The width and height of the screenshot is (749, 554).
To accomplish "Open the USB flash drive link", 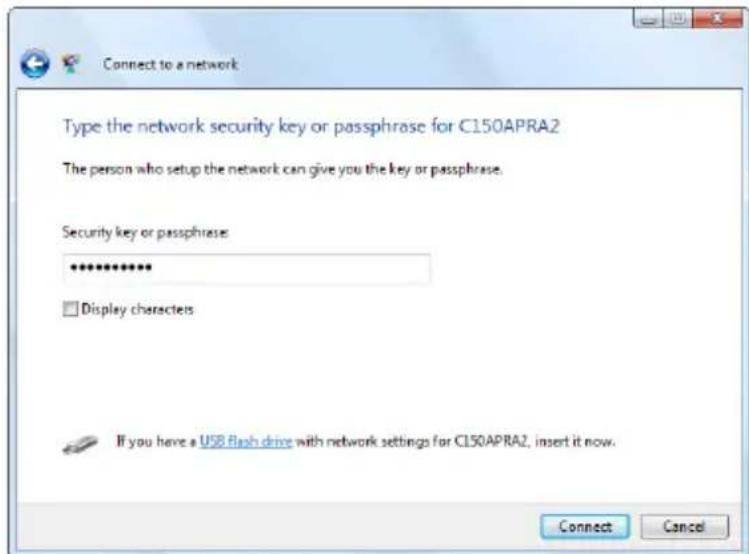I will (246, 441).
